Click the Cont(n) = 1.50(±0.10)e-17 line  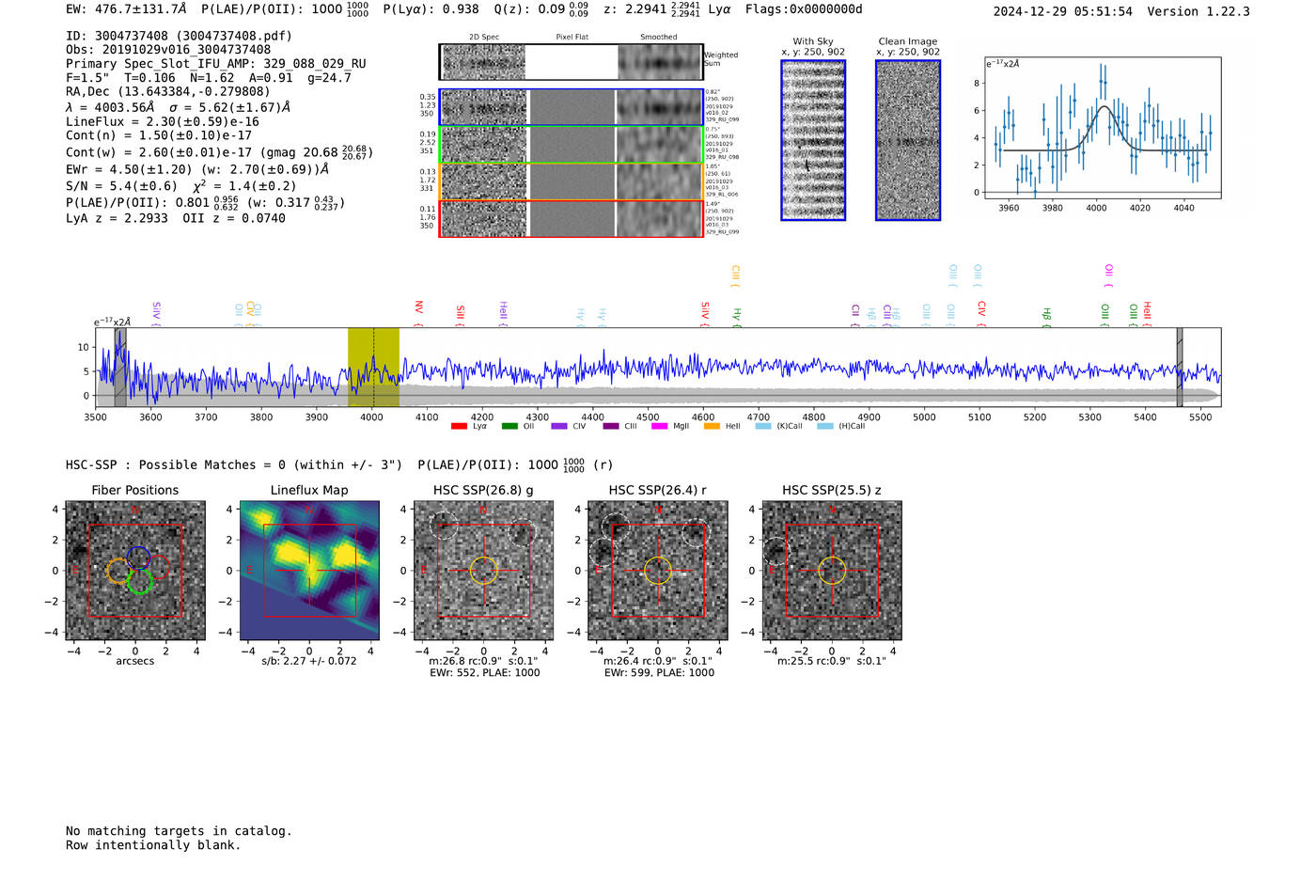tap(159, 135)
